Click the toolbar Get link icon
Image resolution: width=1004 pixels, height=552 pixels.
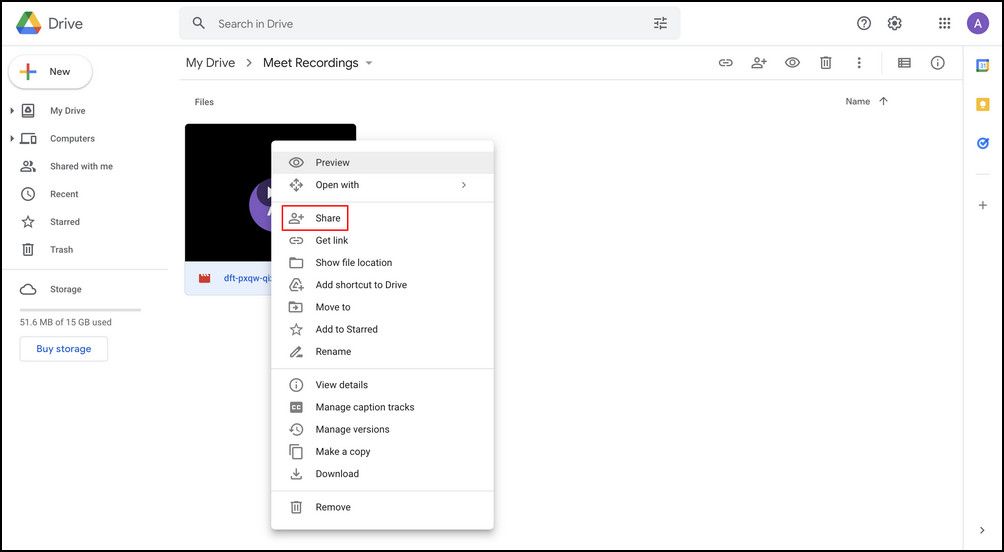(725, 63)
